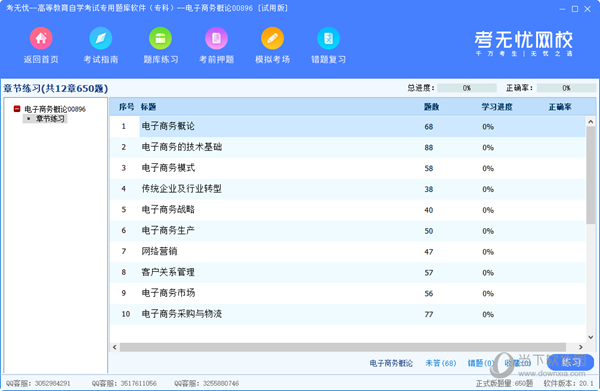Select chapter row 电子商务市场
This screenshot has height=391, width=600.
[x=348, y=293]
